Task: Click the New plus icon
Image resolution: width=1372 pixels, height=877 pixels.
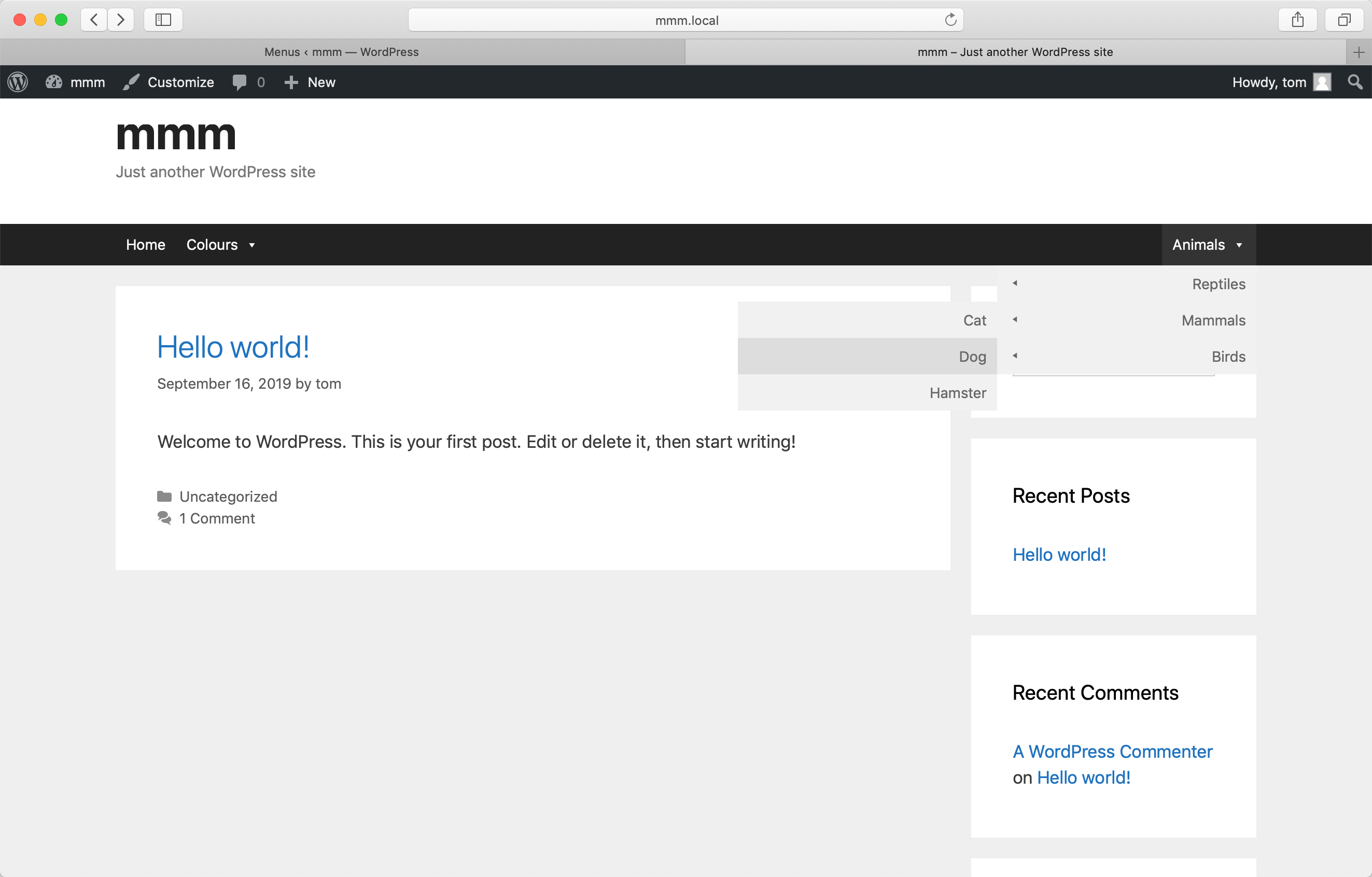Action: pos(292,82)
